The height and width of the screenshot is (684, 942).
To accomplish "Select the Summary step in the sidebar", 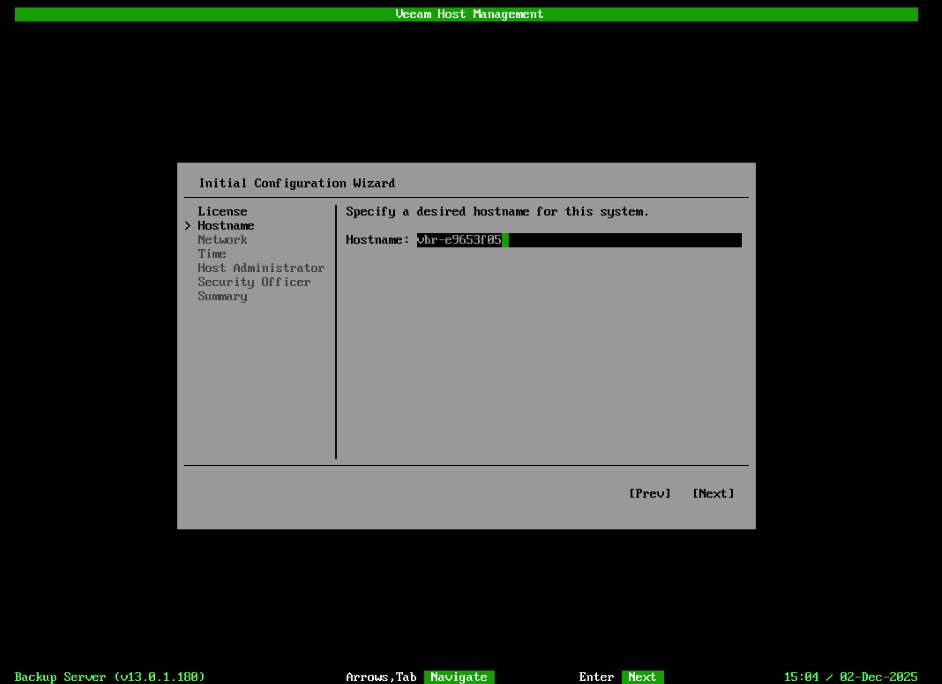I will 222,295.
